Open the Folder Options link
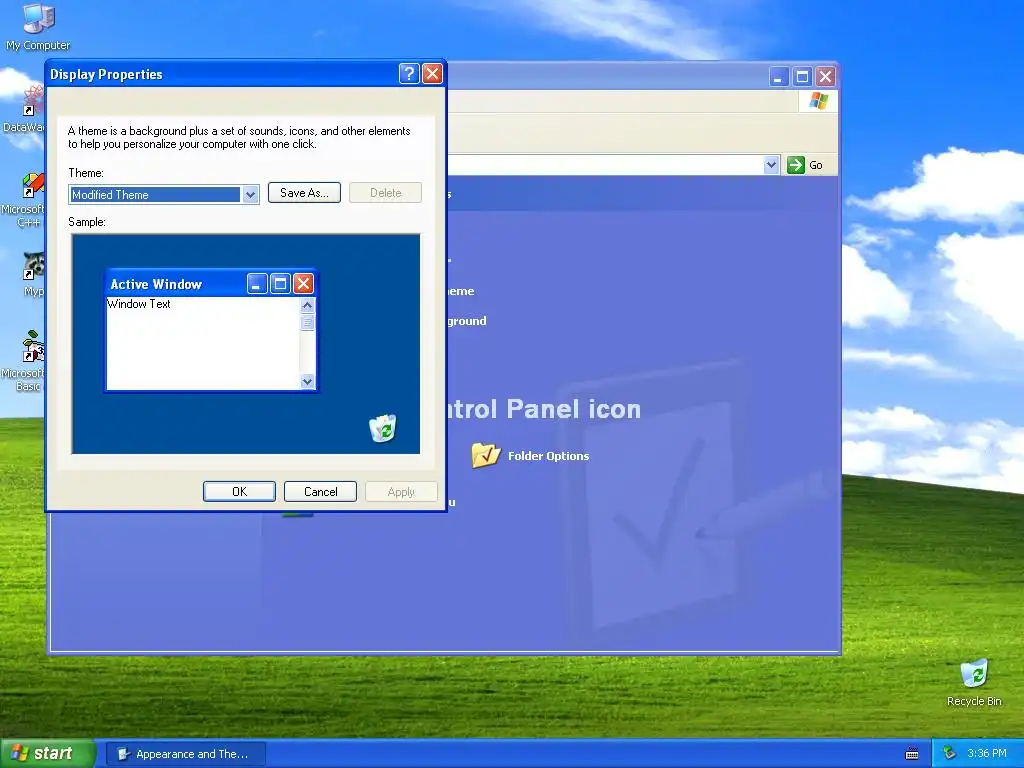This screenshot has width=1024, height=768. [548, 456]
